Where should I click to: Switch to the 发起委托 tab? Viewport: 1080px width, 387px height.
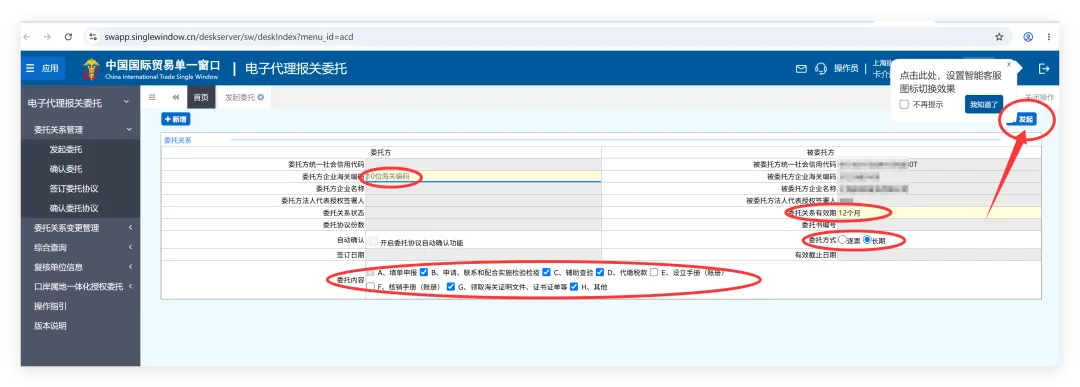tap(240, 97)
